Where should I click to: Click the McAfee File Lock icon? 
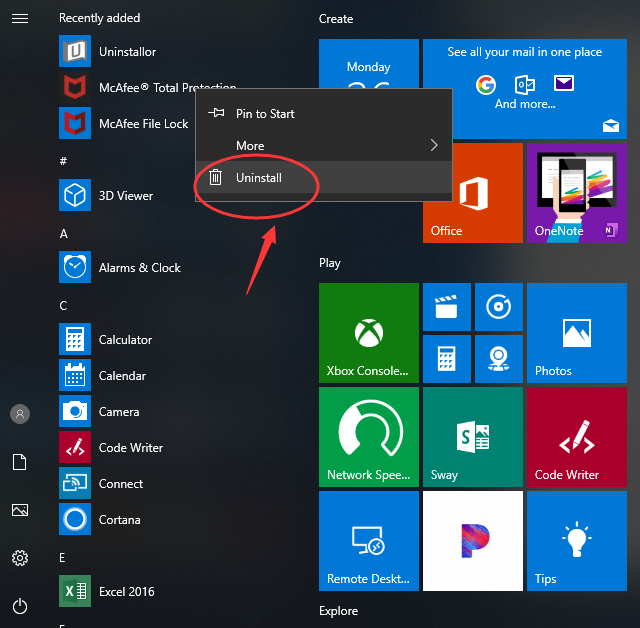(75, 123)
